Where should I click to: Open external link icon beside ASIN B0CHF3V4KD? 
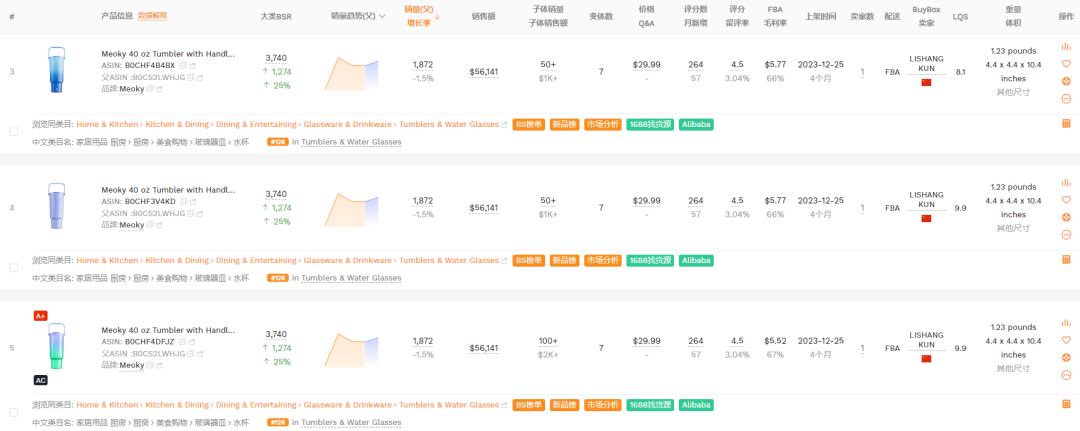[192, 201]
